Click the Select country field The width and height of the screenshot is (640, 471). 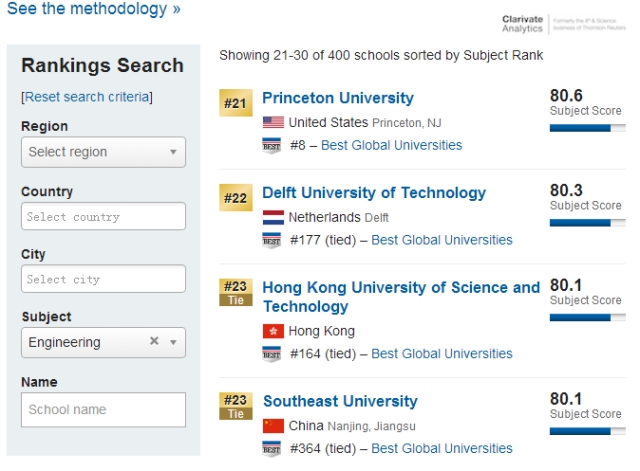coord(103,217)
